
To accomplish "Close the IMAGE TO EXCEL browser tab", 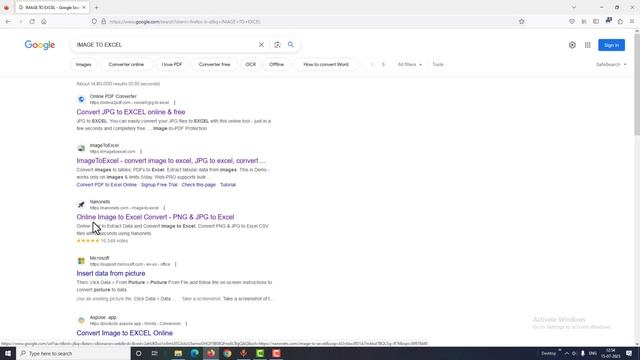I will tap(84, 7).
